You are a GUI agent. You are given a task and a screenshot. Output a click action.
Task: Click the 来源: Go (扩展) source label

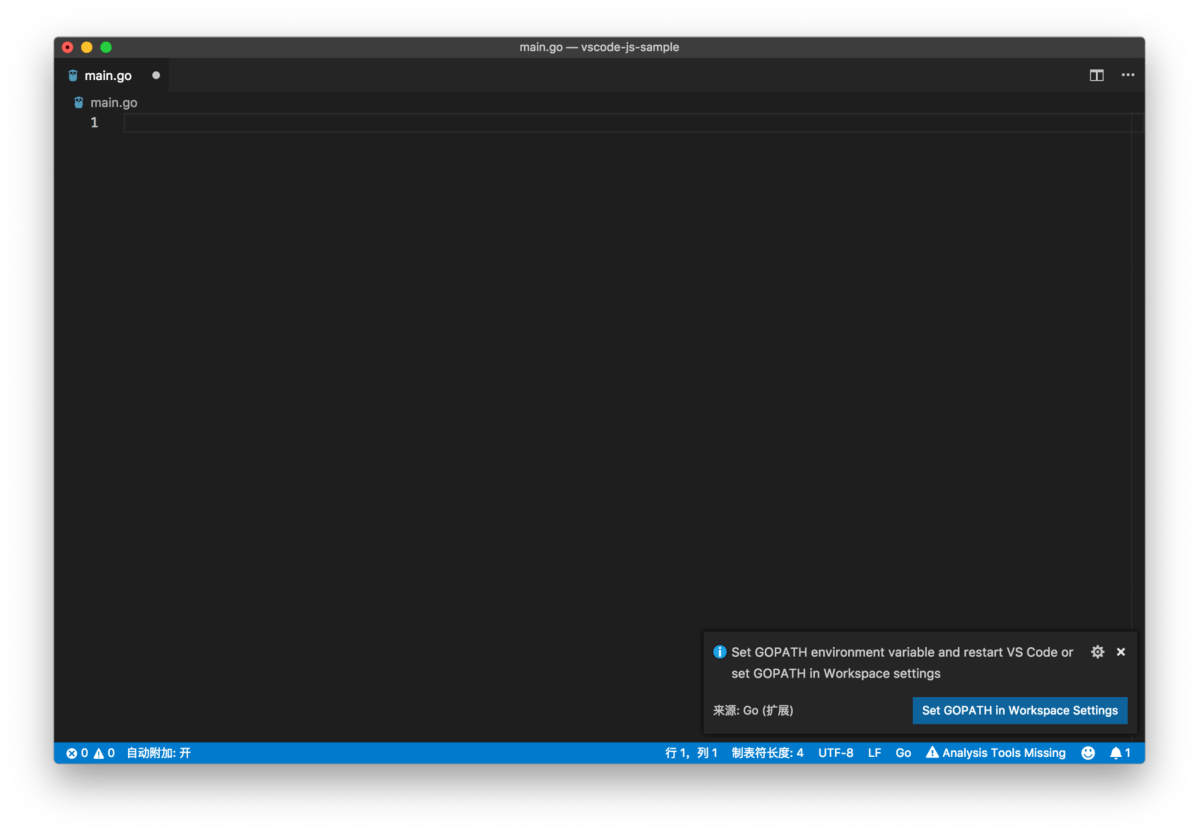(x=753, y=710)
